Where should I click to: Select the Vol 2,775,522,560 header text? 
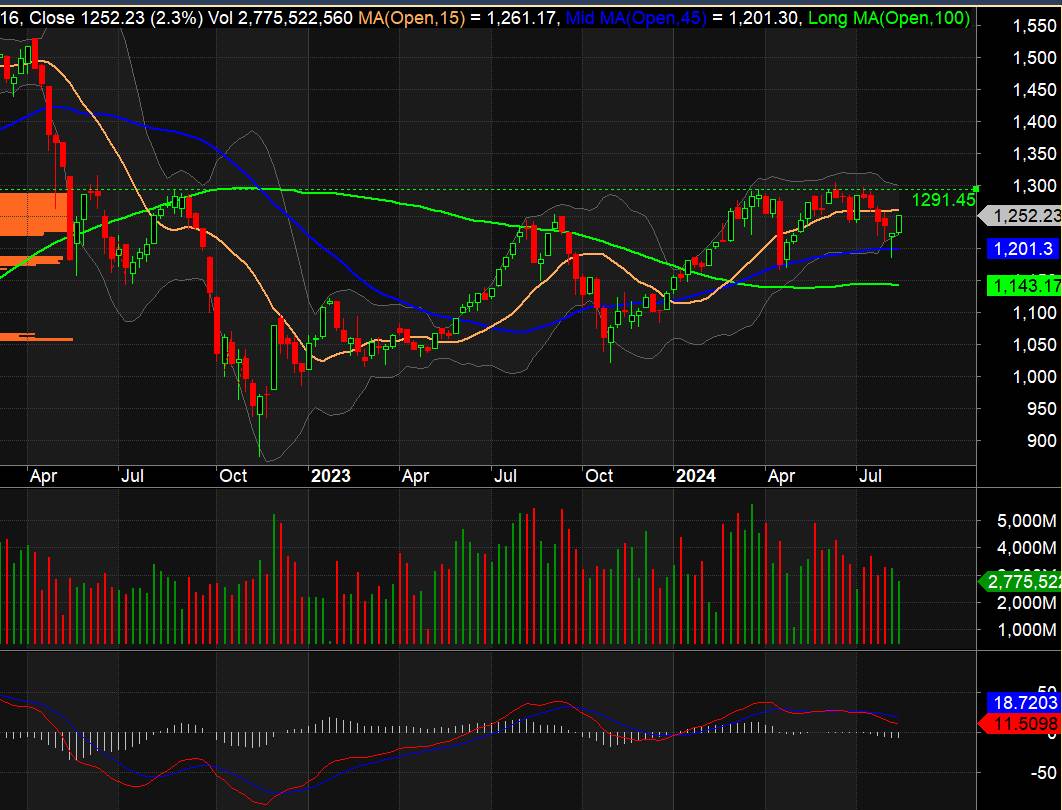(x=280, y=18)
